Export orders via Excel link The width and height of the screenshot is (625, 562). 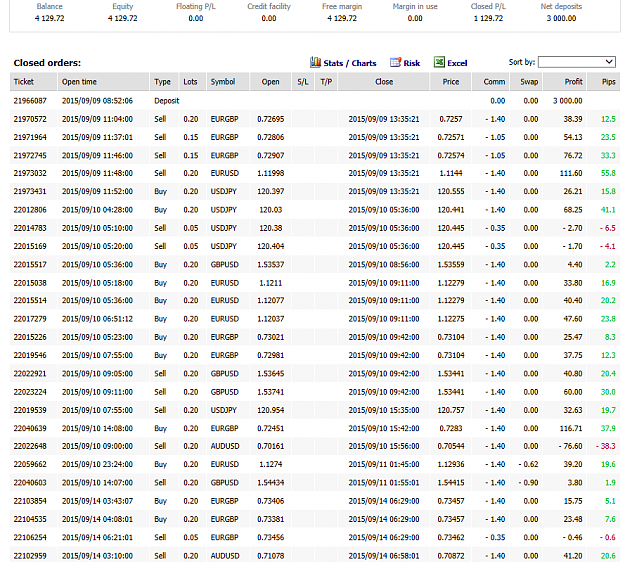click(x=457, y=63)
